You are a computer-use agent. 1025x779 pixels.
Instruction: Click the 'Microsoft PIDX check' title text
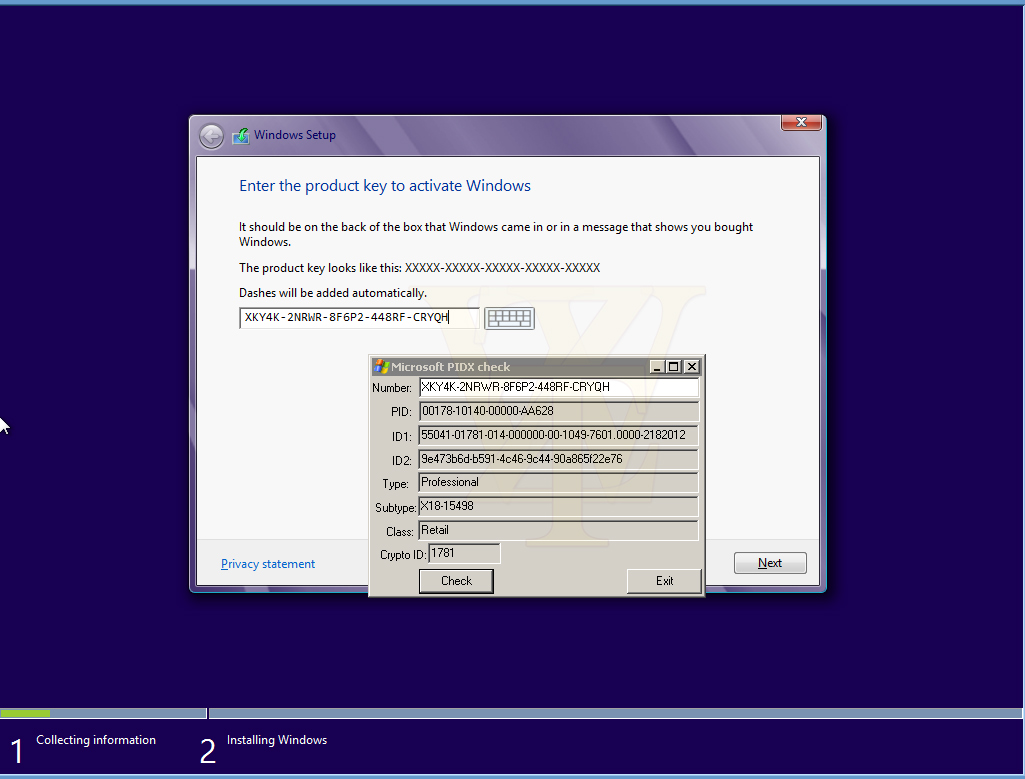click(450, 367)
